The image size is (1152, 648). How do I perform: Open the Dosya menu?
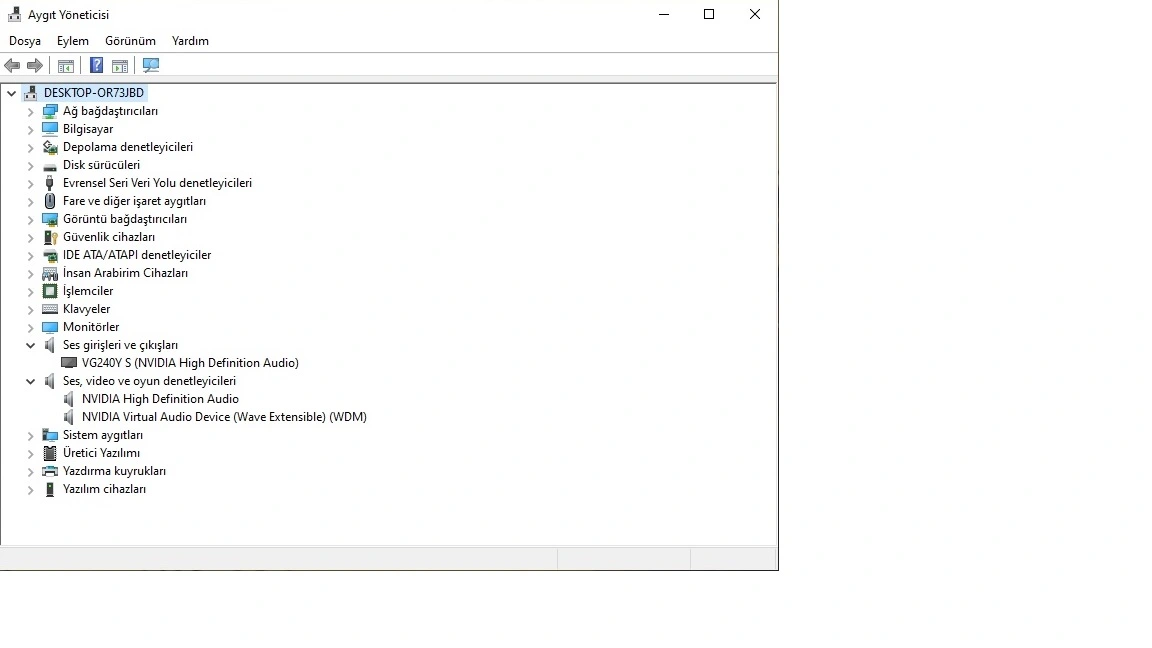(x=25, y=41)
